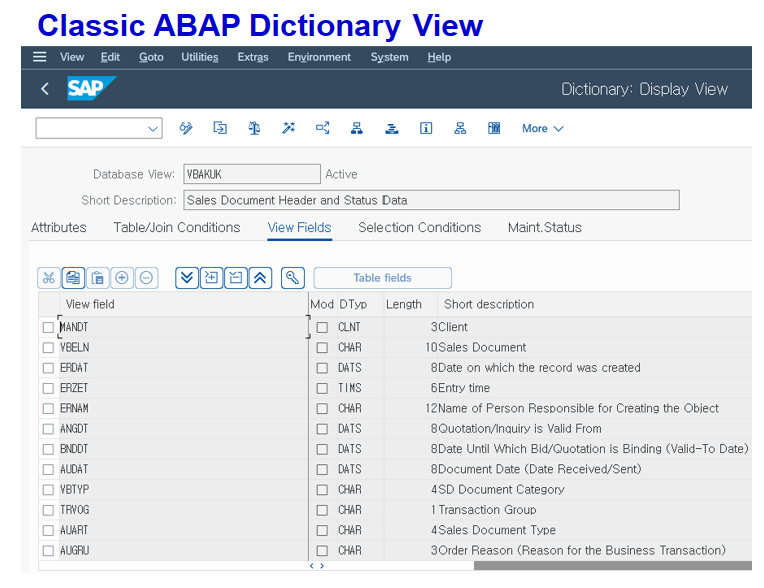Click the Display/Change pencil-glasses toolbar icon

tap(186, 129)
